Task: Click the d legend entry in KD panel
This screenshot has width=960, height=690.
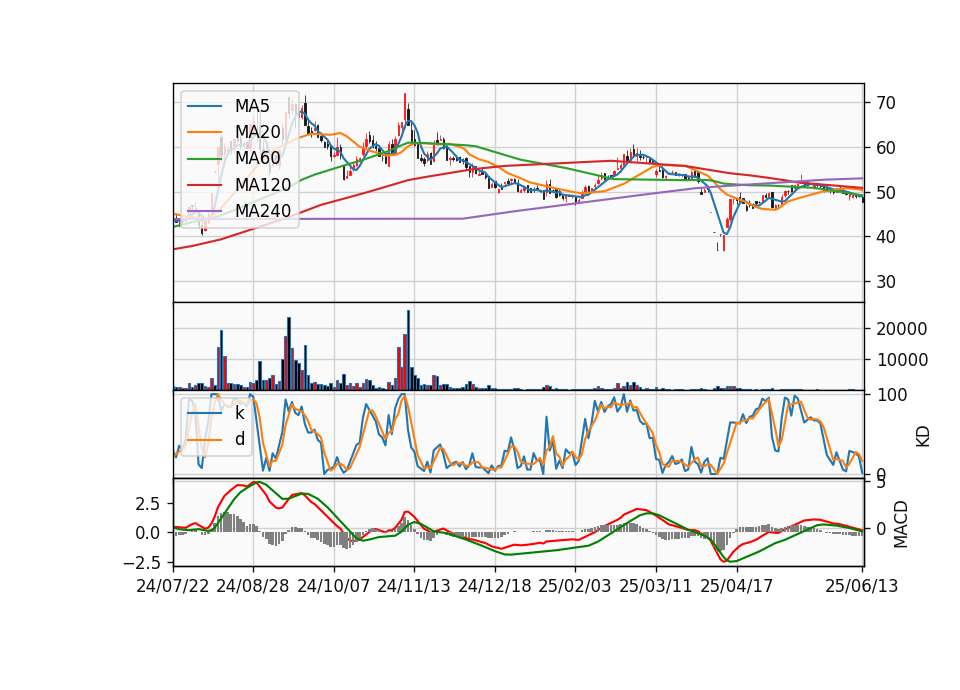Action: click(240, 439)
